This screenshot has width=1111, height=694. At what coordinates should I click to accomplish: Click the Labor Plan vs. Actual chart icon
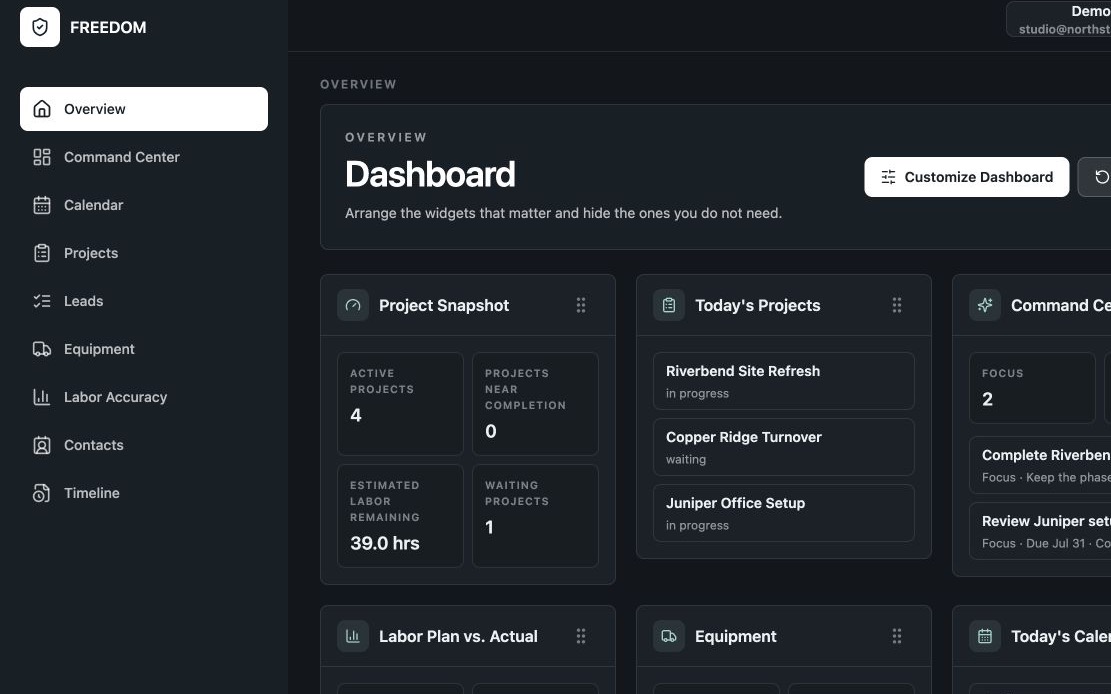(x=353, y=637)
